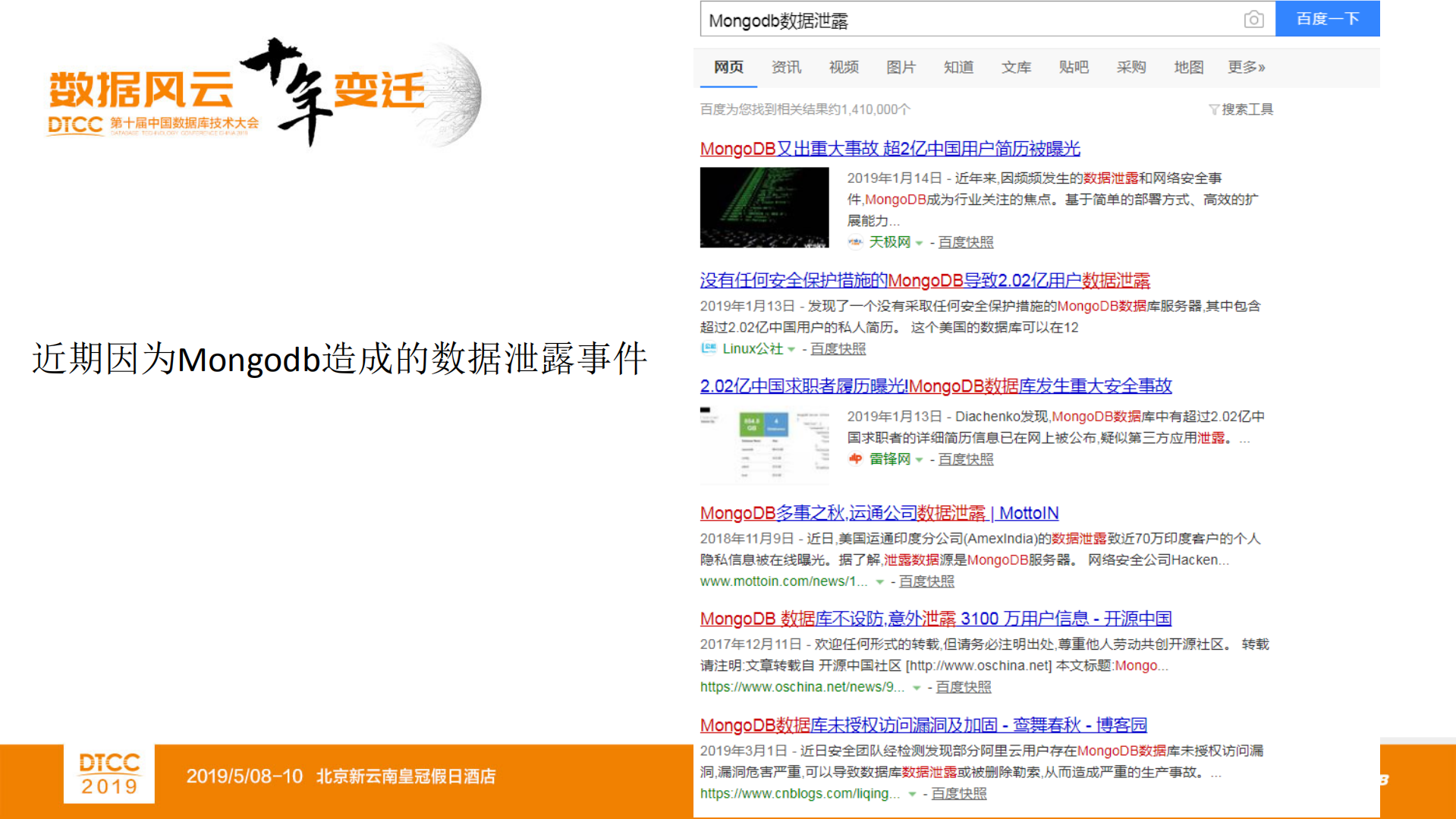Open 百度快照 for the first result
The height and width of the screenshot is (819, 1456).
965,242
